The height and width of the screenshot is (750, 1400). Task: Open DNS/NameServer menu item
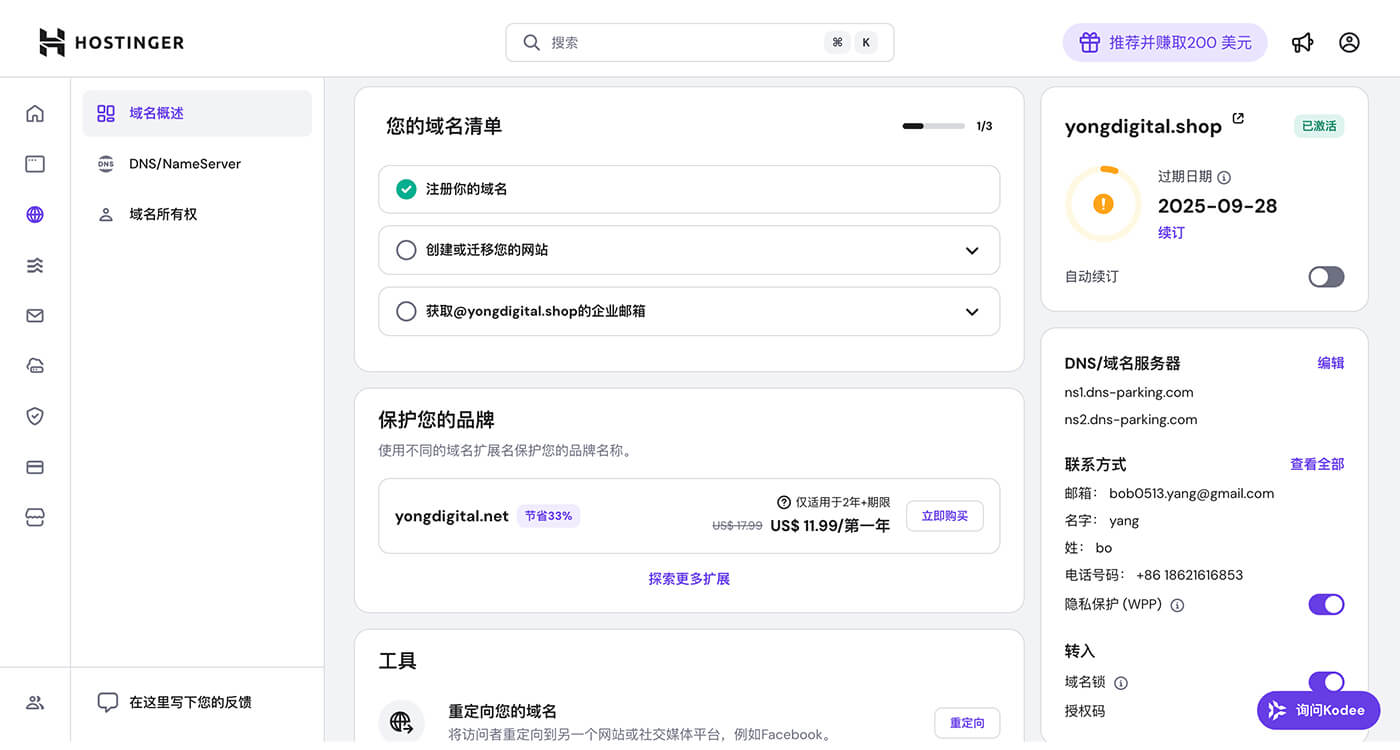click(x=197, y=164)
